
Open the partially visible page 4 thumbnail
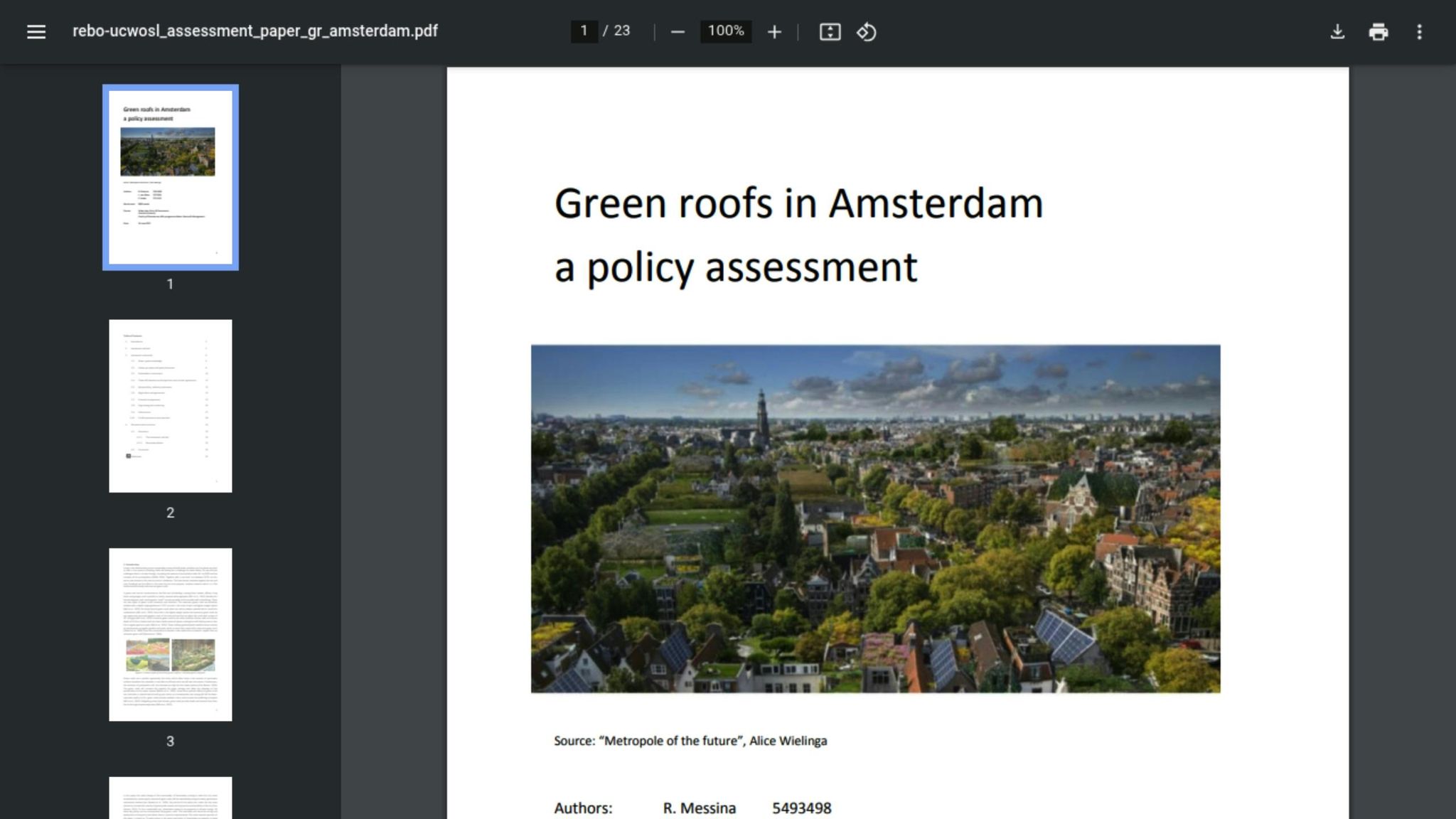pyautogui.click(x=171, y=798)
